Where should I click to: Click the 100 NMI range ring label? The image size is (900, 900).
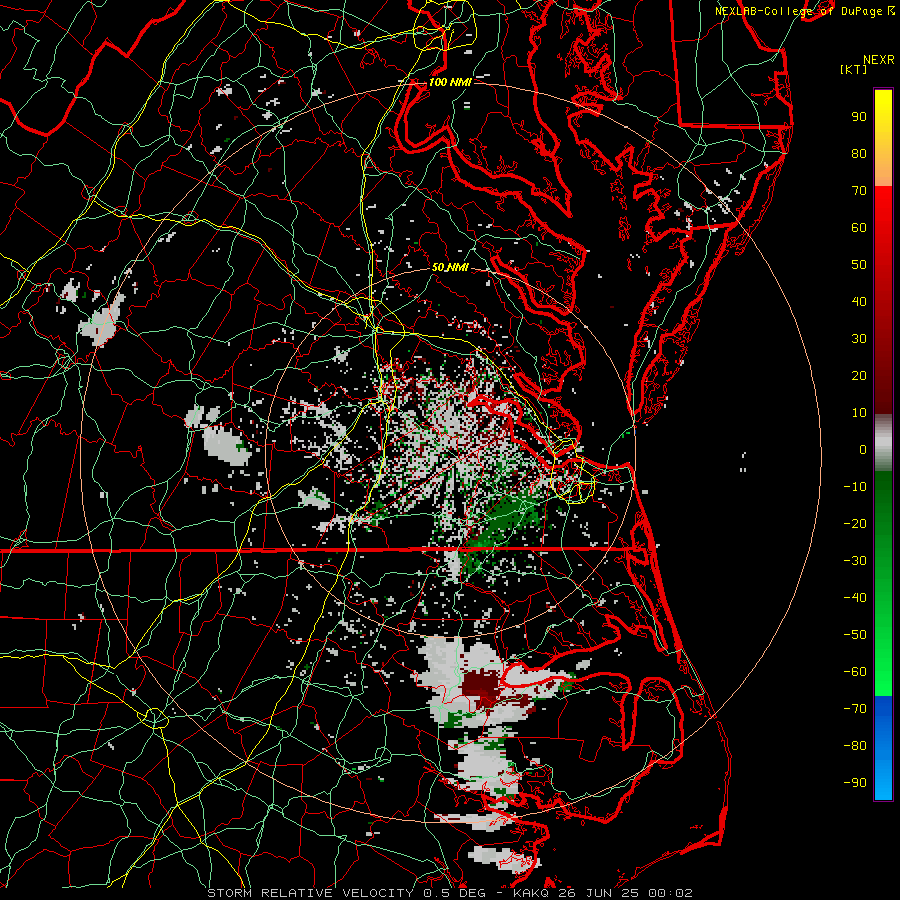450,82
